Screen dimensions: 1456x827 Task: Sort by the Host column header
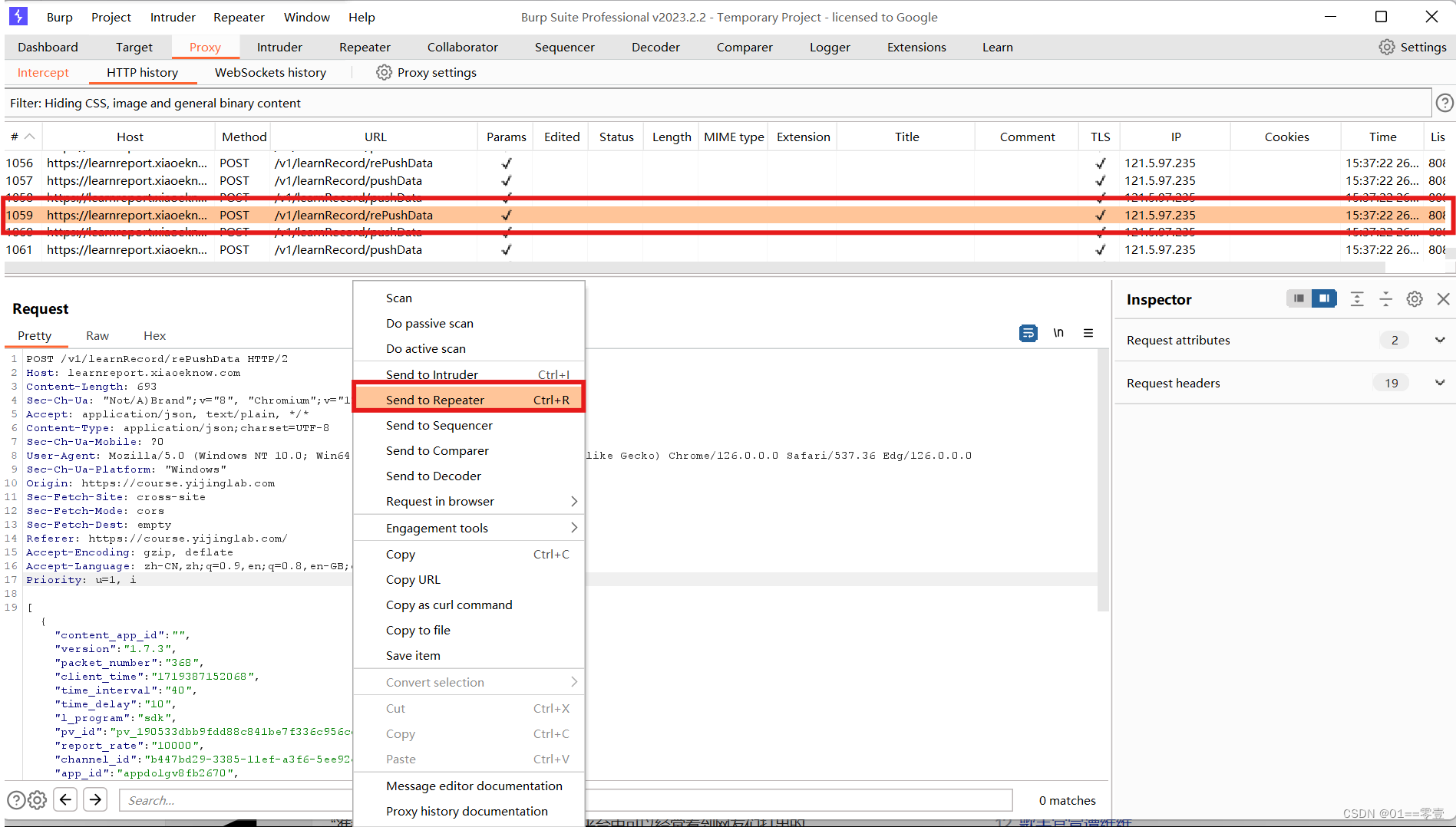point(130,137)
